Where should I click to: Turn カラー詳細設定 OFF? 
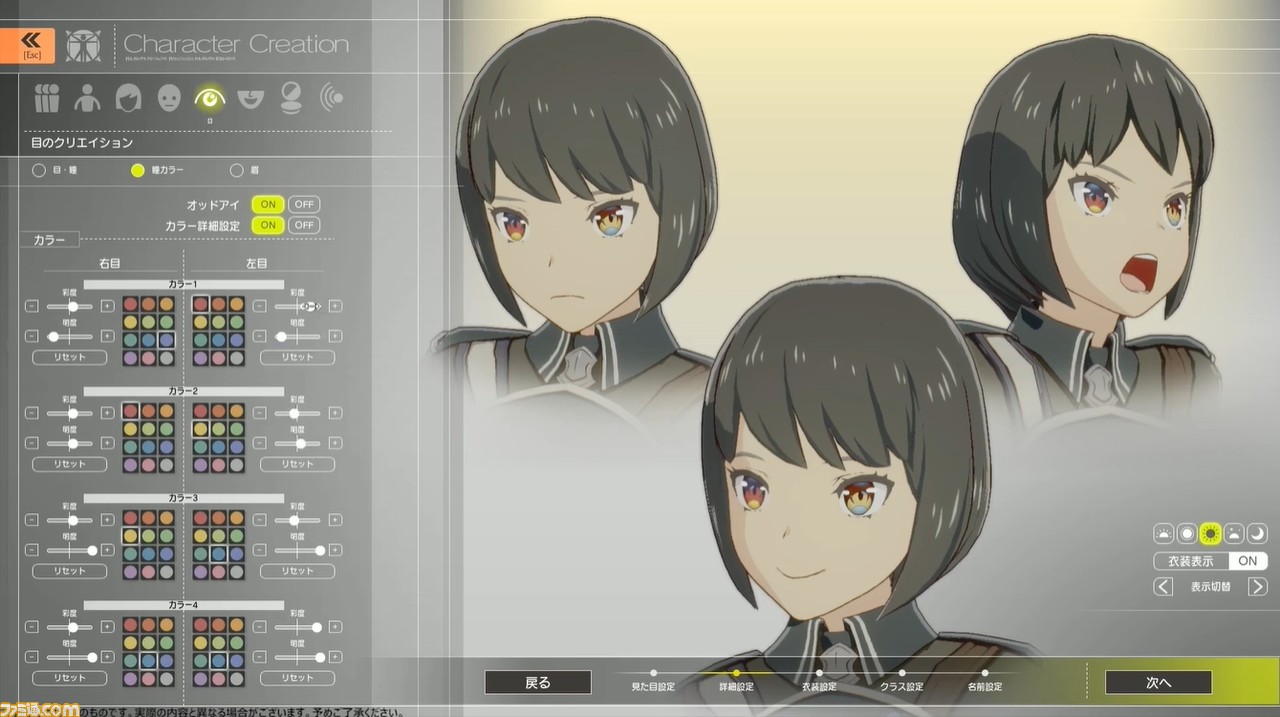coord(303,225)
